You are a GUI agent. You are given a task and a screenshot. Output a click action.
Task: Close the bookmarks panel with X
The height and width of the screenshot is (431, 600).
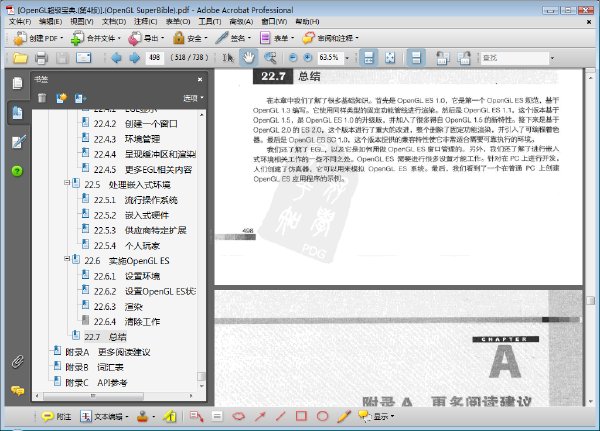(200, 80)
